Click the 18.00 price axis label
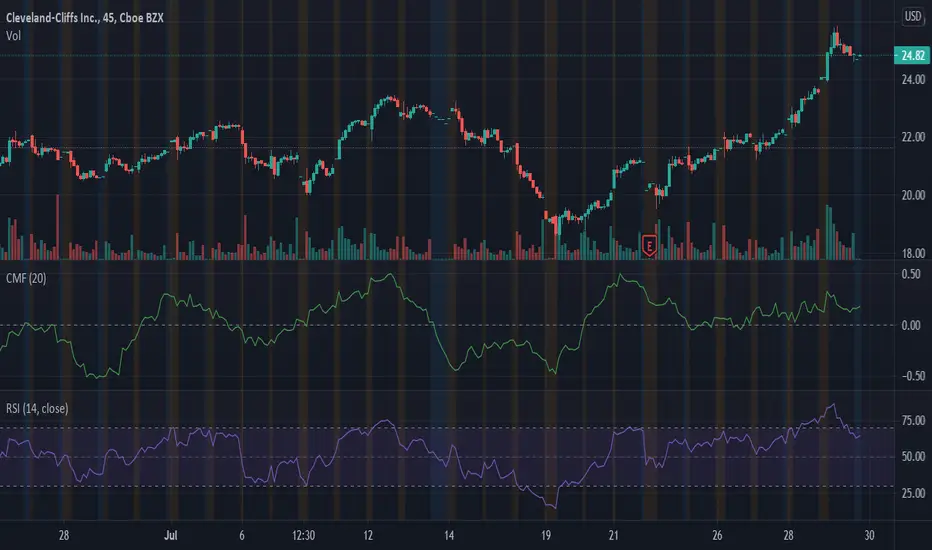Screen dimensions: 932x550 click(913, 253)
